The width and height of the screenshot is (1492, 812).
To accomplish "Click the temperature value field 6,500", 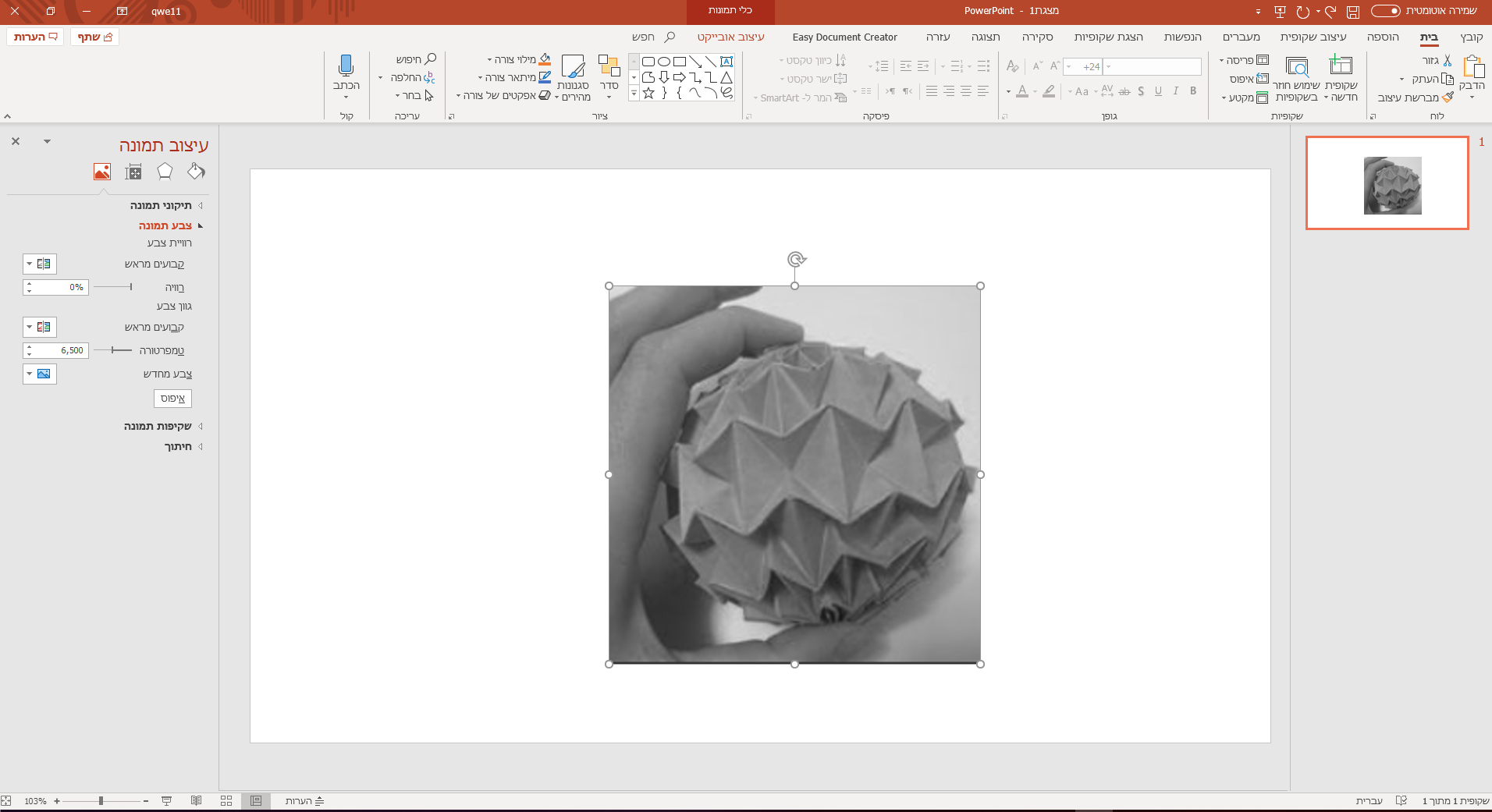I will 56,350.
